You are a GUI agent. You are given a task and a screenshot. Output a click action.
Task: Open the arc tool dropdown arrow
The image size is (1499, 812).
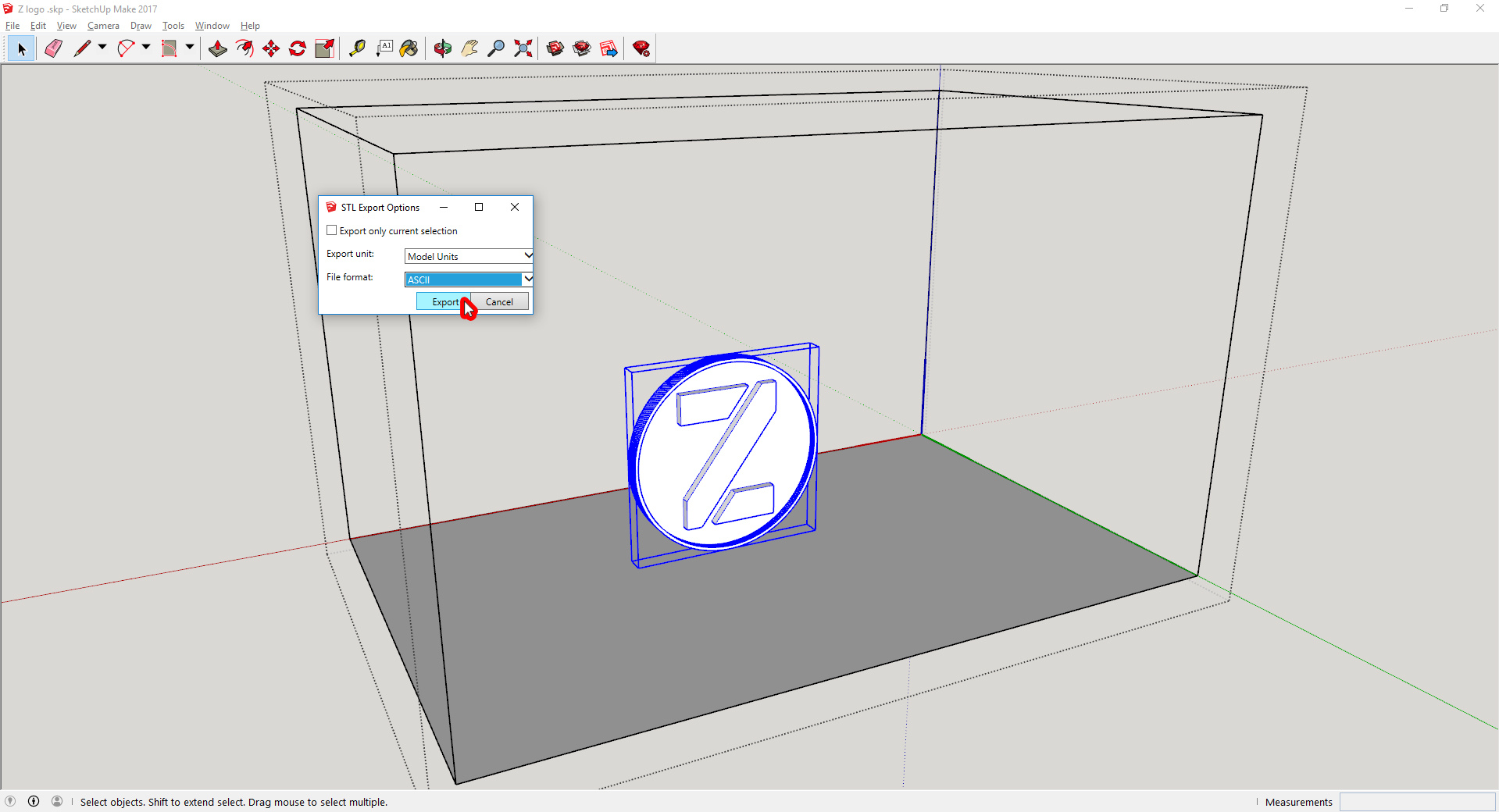click(x=146, y=48)
